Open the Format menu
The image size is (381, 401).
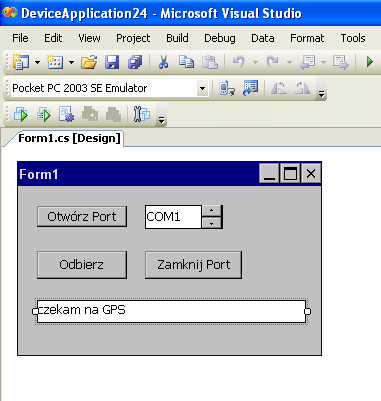(307, 38)
